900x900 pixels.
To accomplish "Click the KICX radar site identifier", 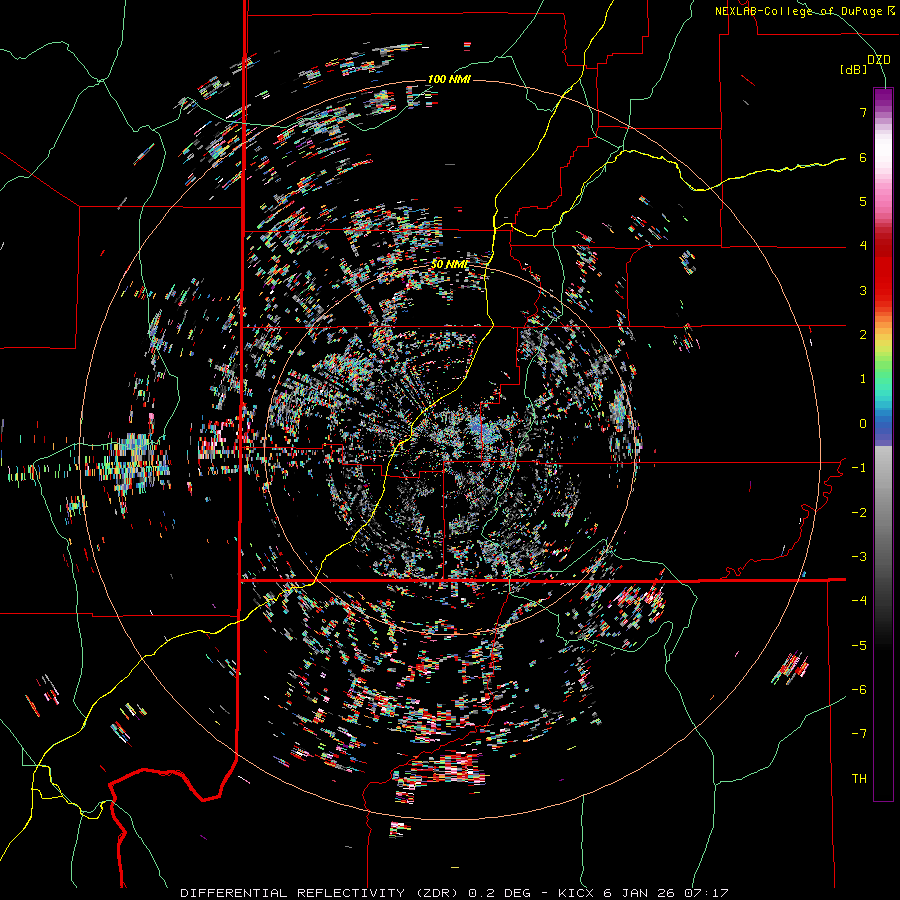I will pos(577,893).
